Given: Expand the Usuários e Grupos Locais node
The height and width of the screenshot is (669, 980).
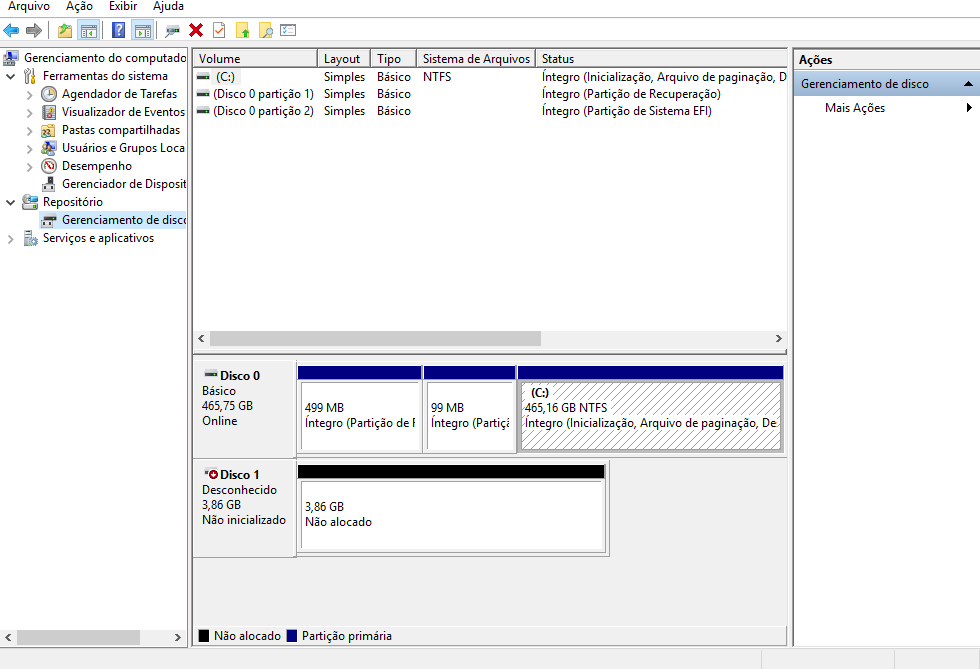Looking at the screenshot, I should [29, 149].
